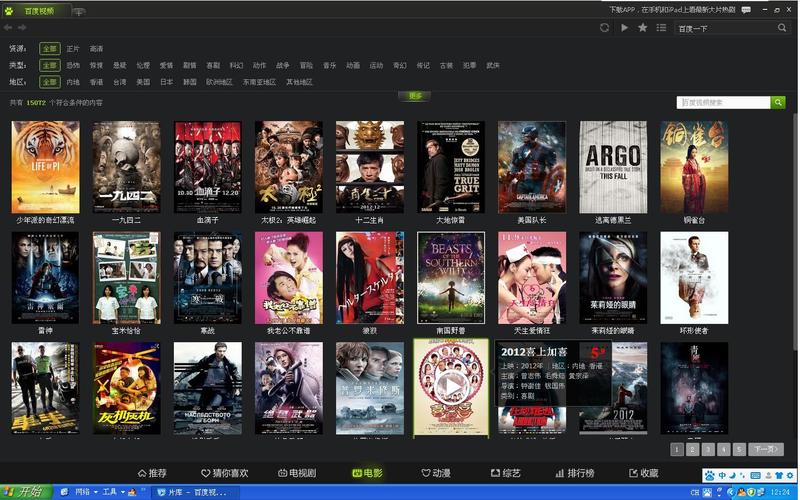Viewport: 800px width, 500px height.
Task: Select 美国 region filter
Action: [143, 82]
